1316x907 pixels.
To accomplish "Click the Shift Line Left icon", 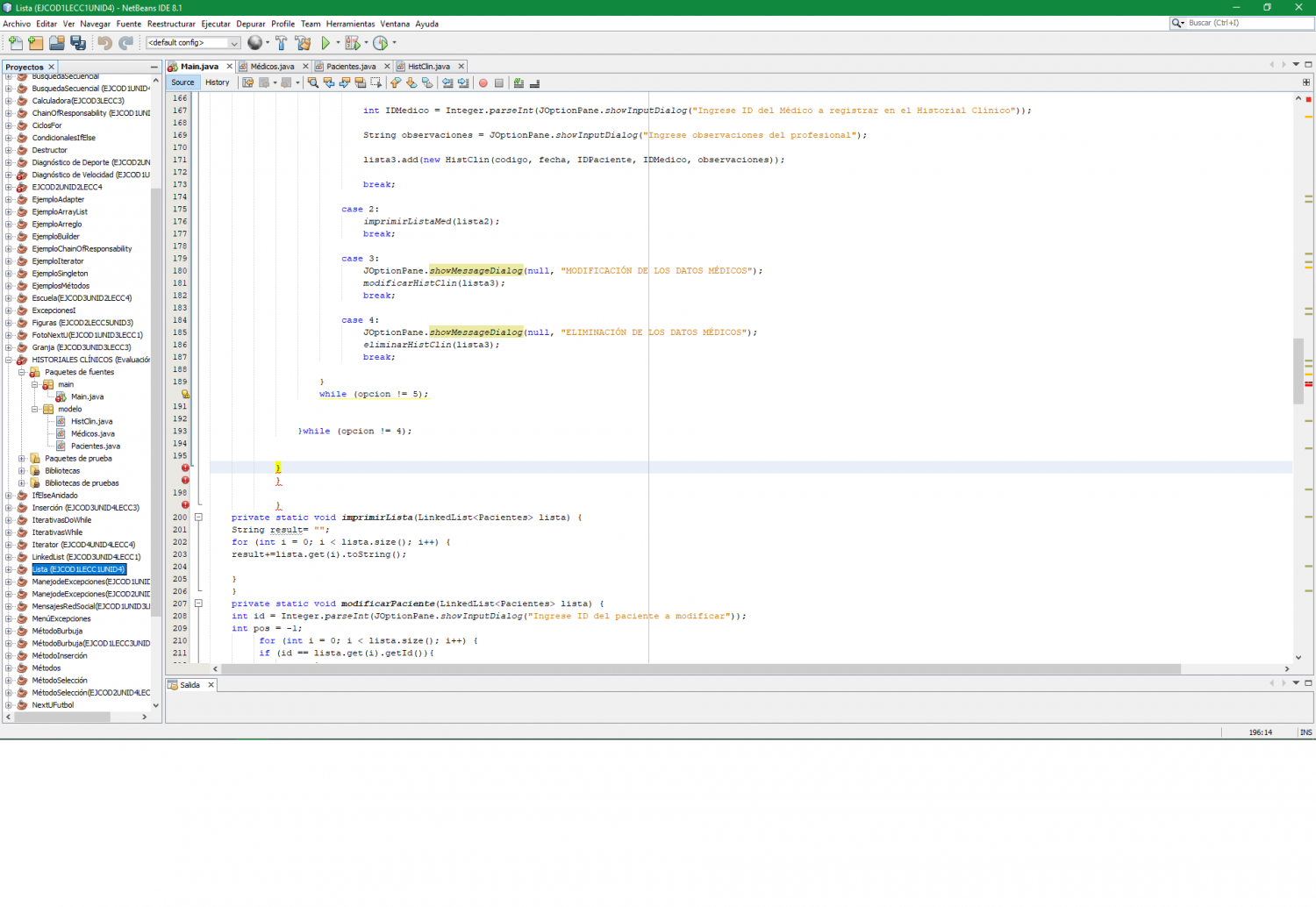I will [447, 82].
